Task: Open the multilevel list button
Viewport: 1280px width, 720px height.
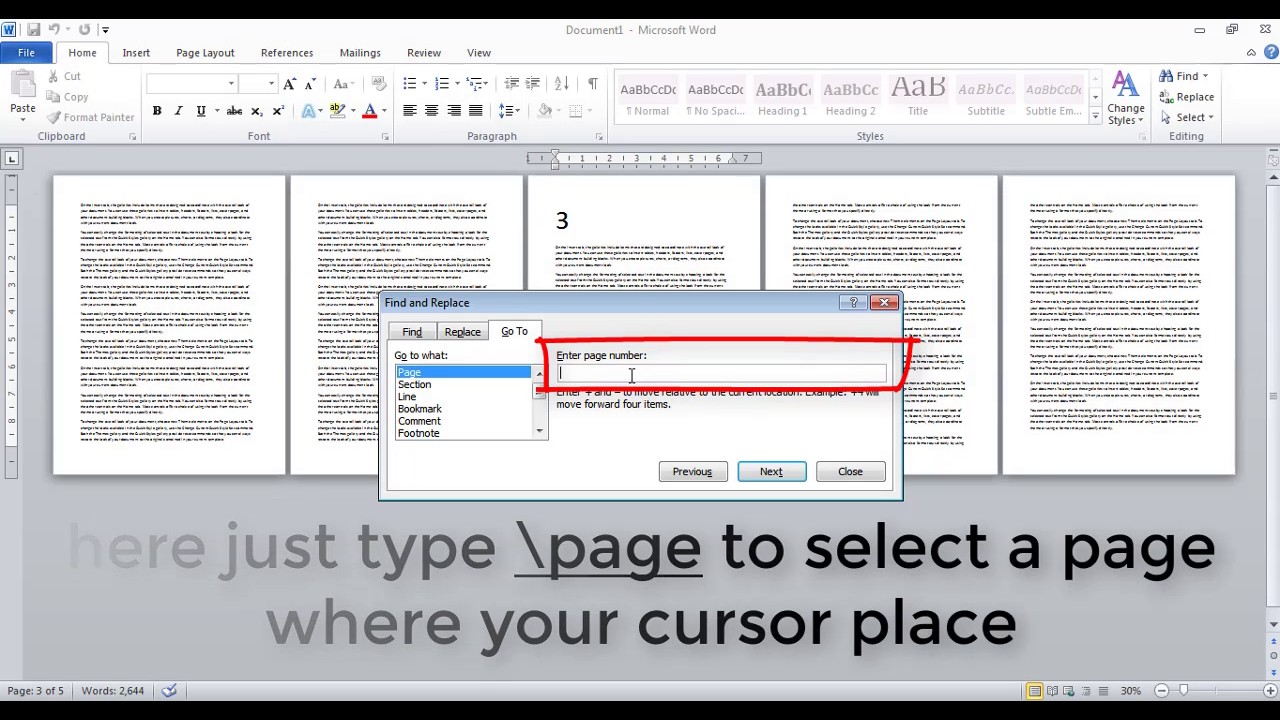Action: click(475, 84)
